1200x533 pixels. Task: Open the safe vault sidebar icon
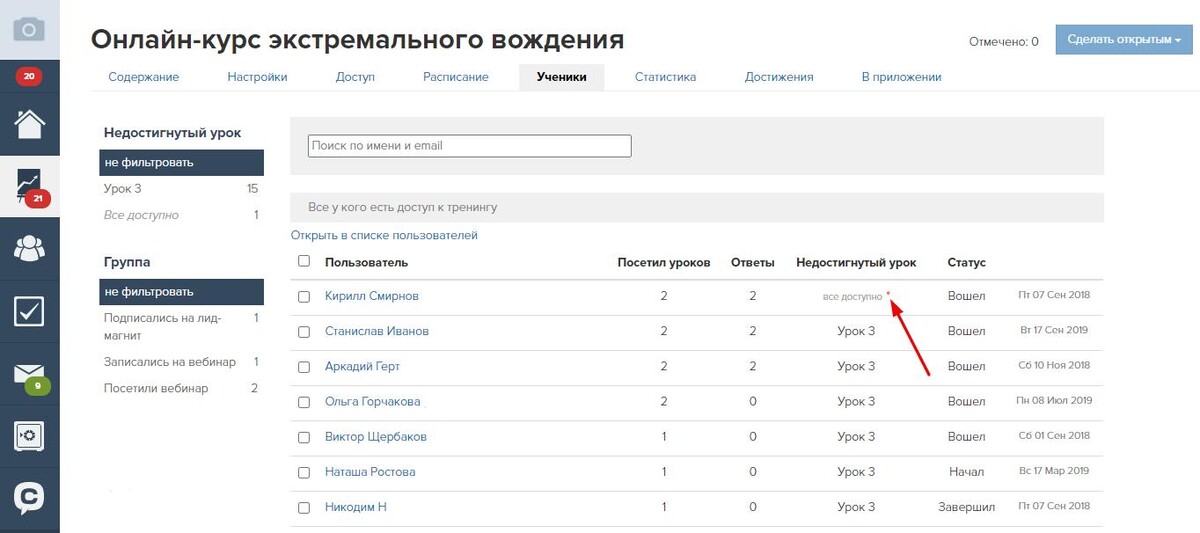point(29,437)
